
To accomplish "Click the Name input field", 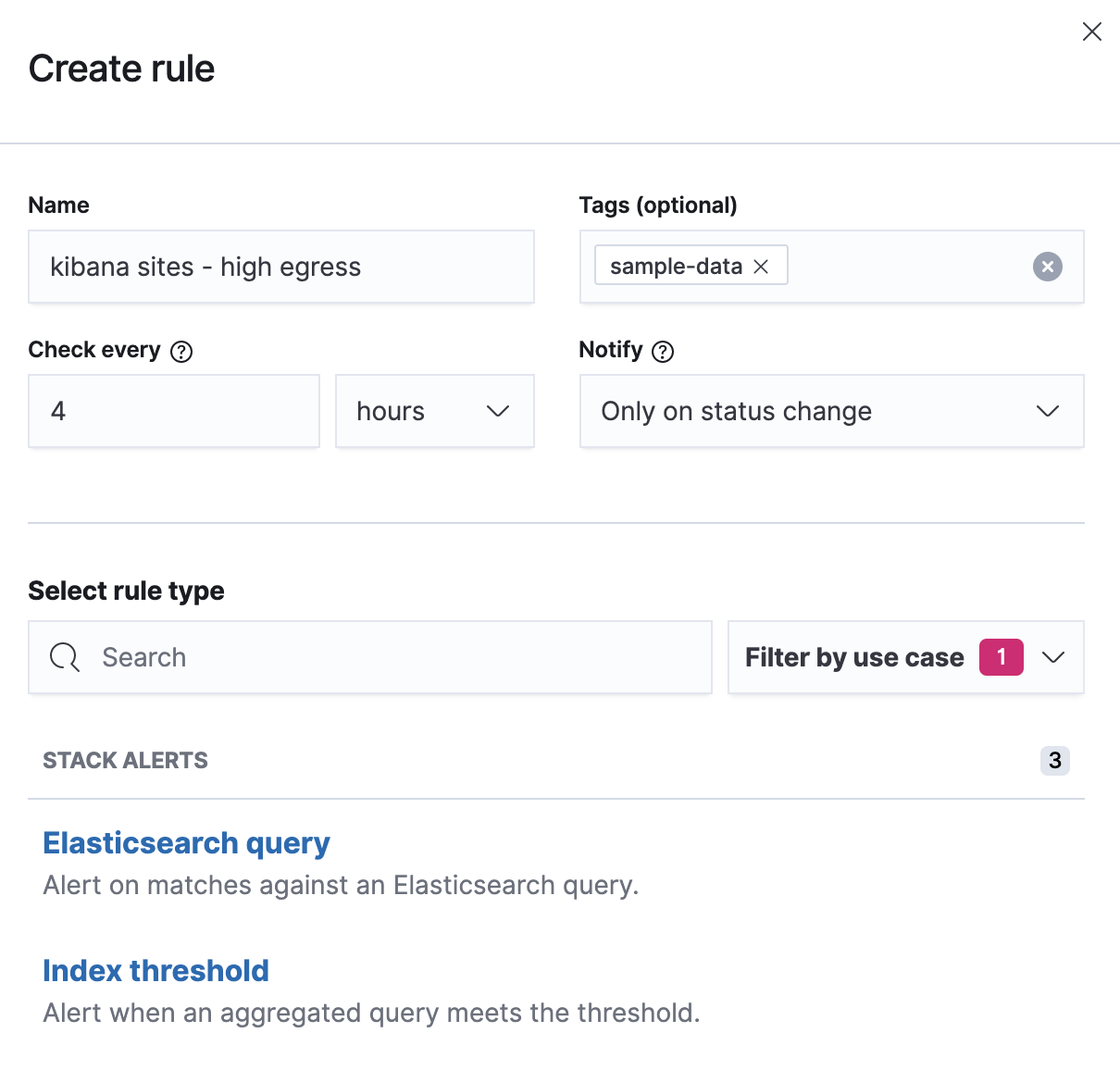I will [280, 267].
